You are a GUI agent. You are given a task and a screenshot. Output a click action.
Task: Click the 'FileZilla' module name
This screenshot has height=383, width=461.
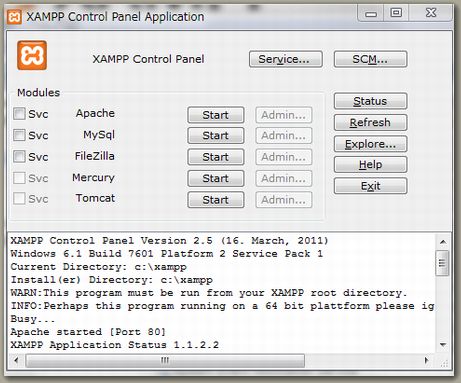coord(95,156)
